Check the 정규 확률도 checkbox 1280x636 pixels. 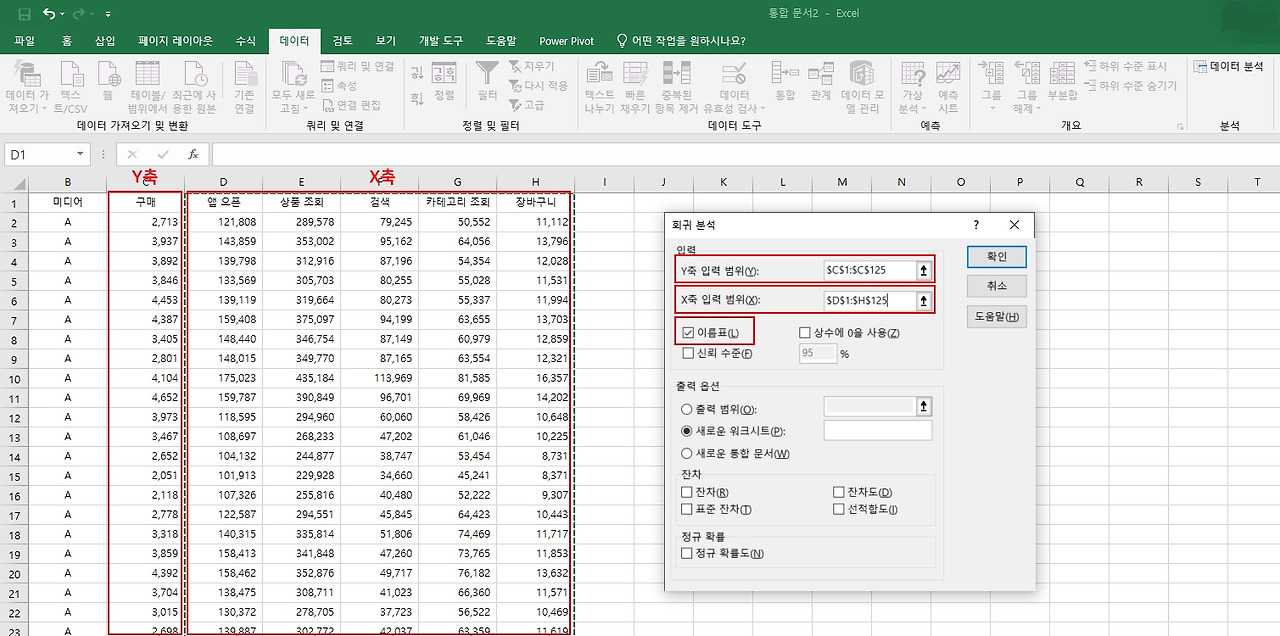click(x=687, y=553)
